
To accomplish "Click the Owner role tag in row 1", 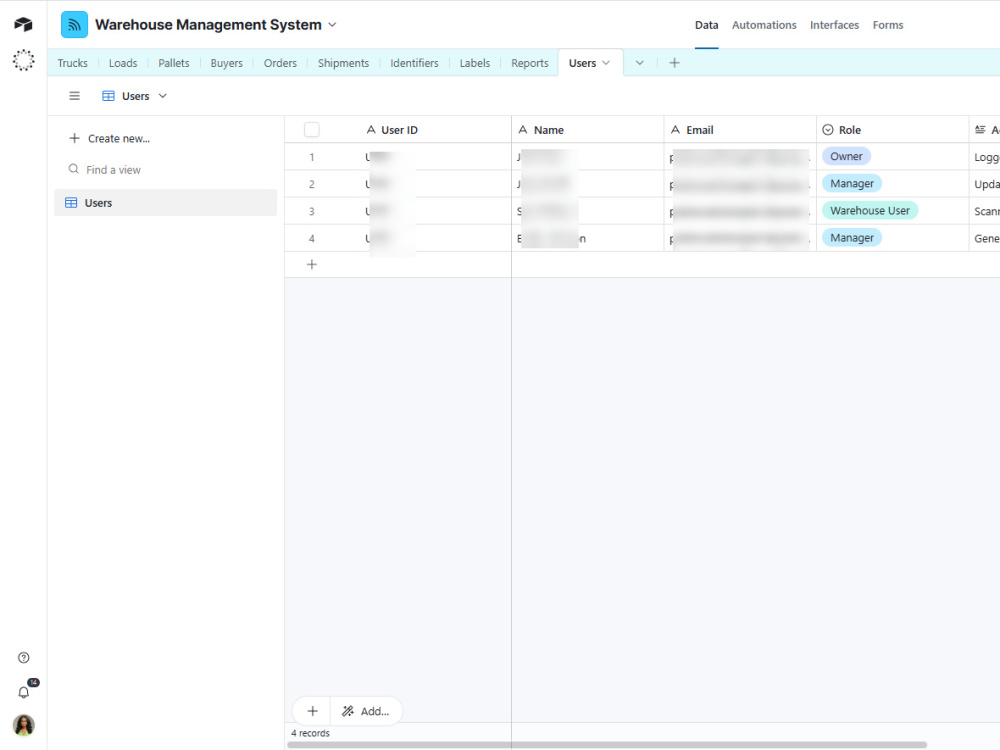I will (846, 156).
